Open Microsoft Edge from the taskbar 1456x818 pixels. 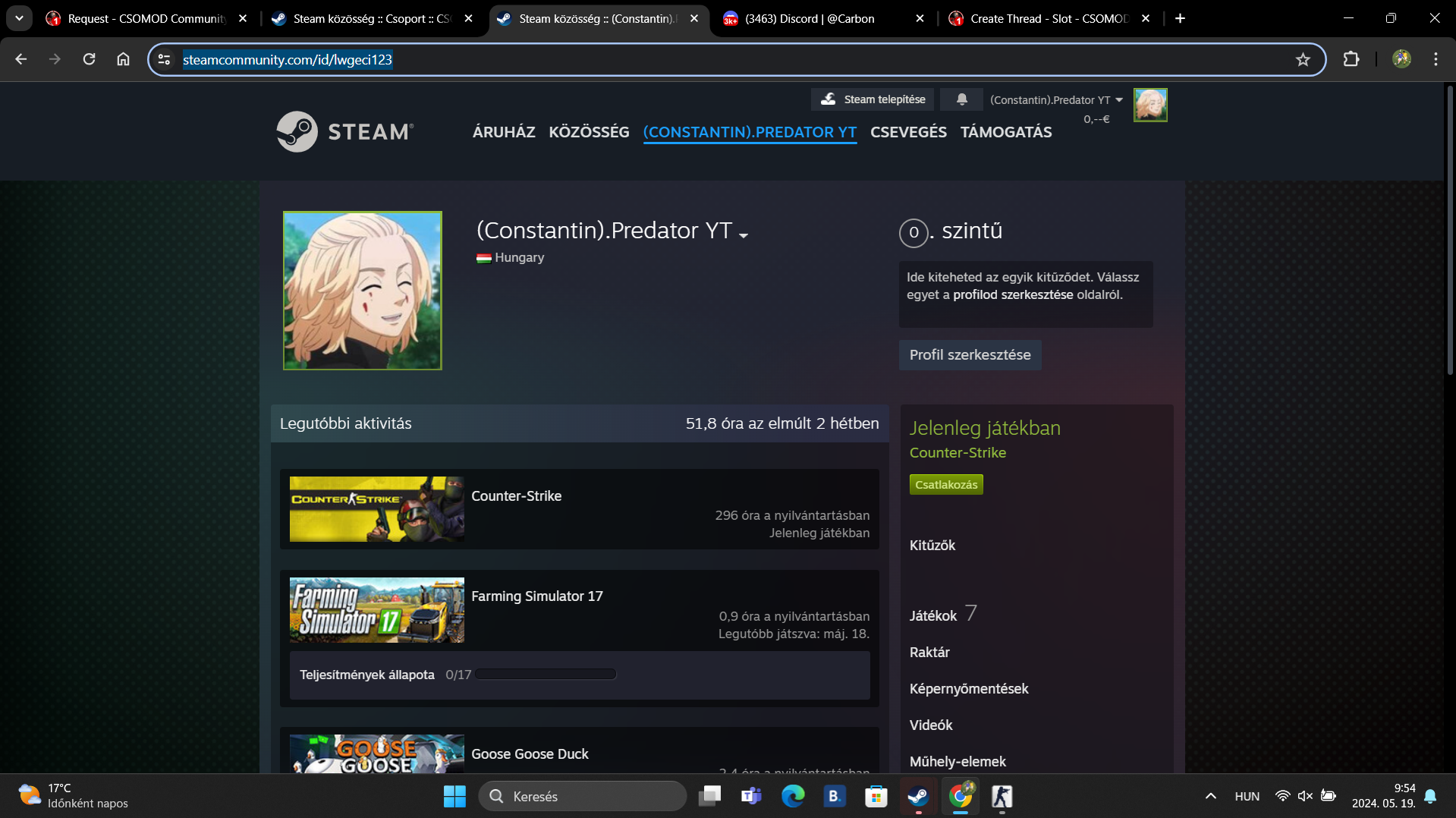coord(793,796)
